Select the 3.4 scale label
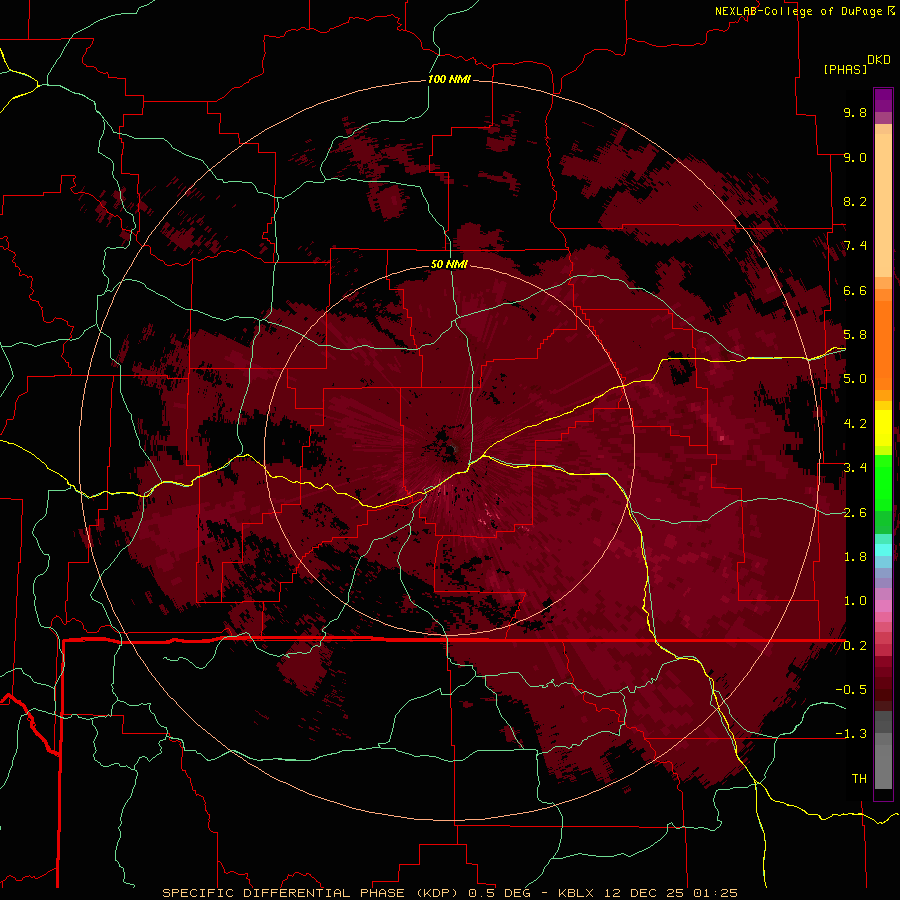 coord(855,468)
